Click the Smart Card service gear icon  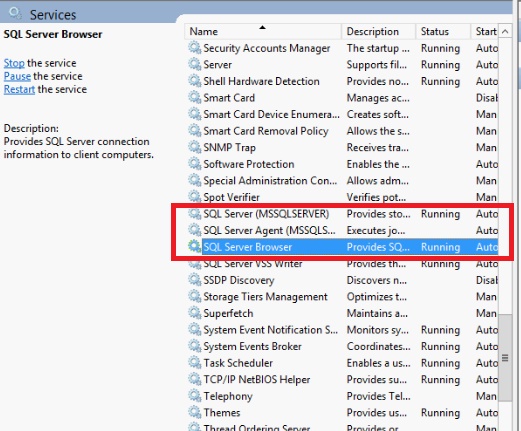(195, 97)
